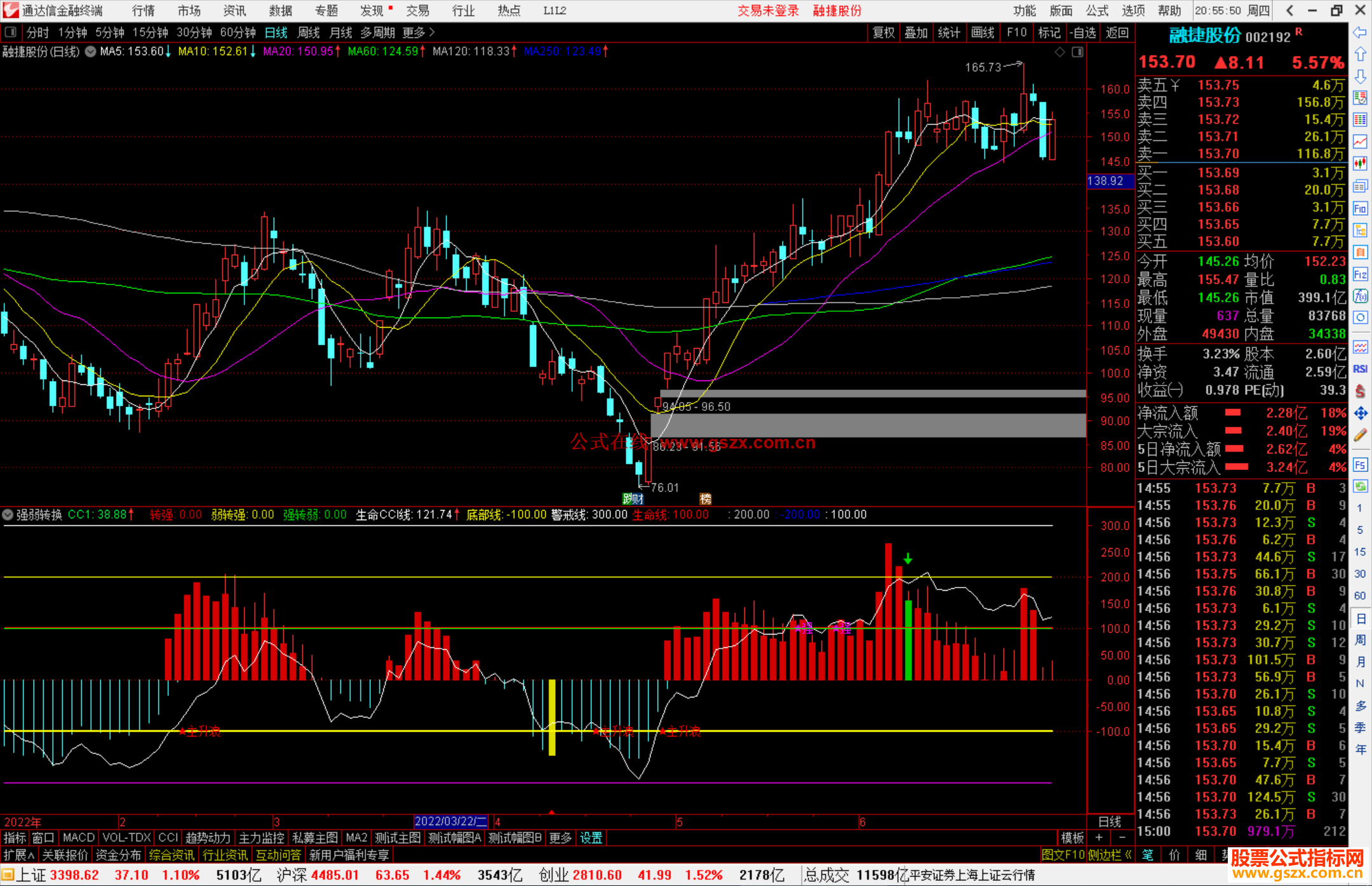Click the panel layout icon beside the diamond
This screenshot has height=886, width=1372.
pyautogui.click(x=1078, y=52)
